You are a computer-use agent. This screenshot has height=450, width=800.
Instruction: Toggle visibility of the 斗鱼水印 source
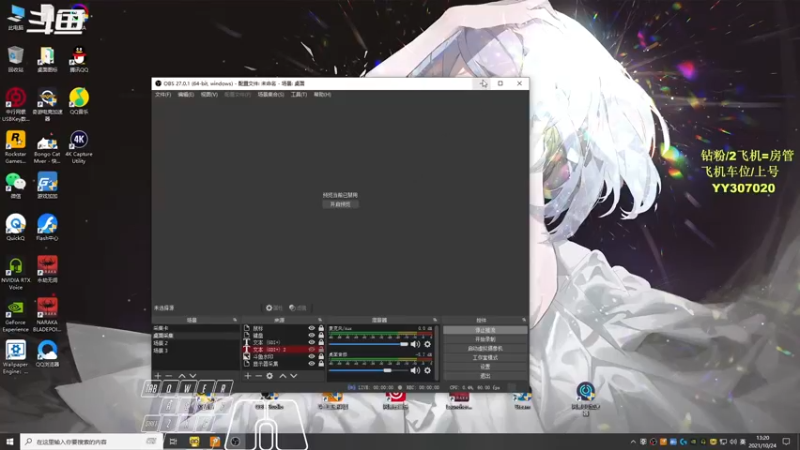tap(311, 357)
